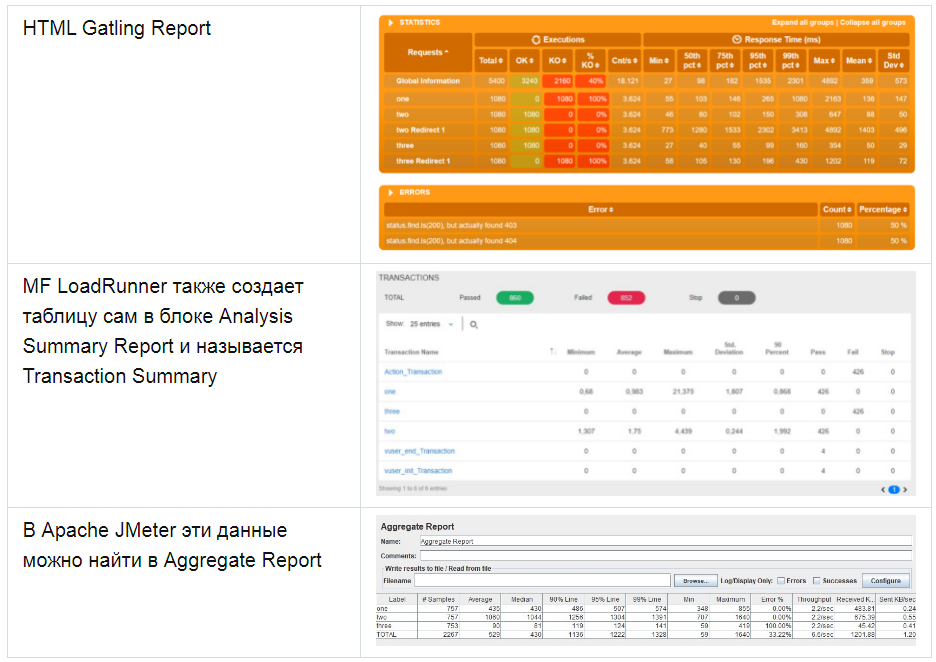The width and height of the screenshot is (936, 662).
Task: Enable the Successes checkbox in JMeter
Action: (x=817, y=581)
